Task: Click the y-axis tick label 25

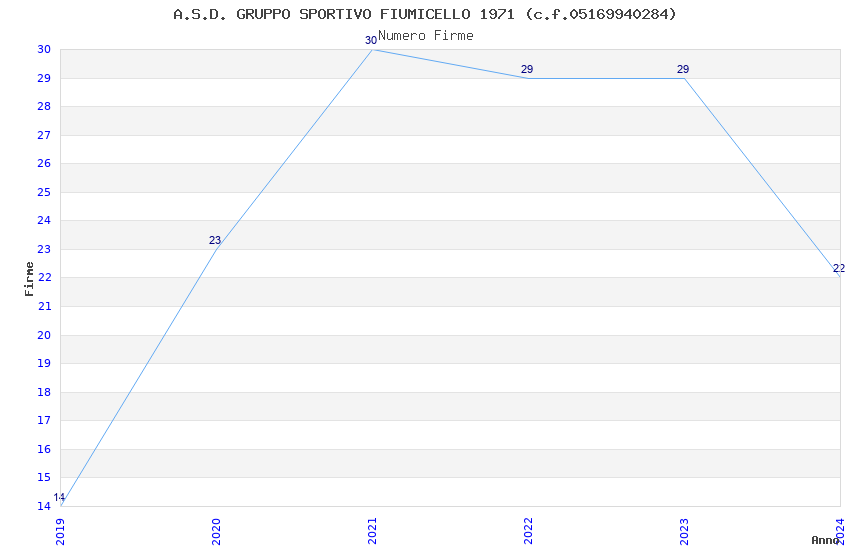Action: point(44,192)
